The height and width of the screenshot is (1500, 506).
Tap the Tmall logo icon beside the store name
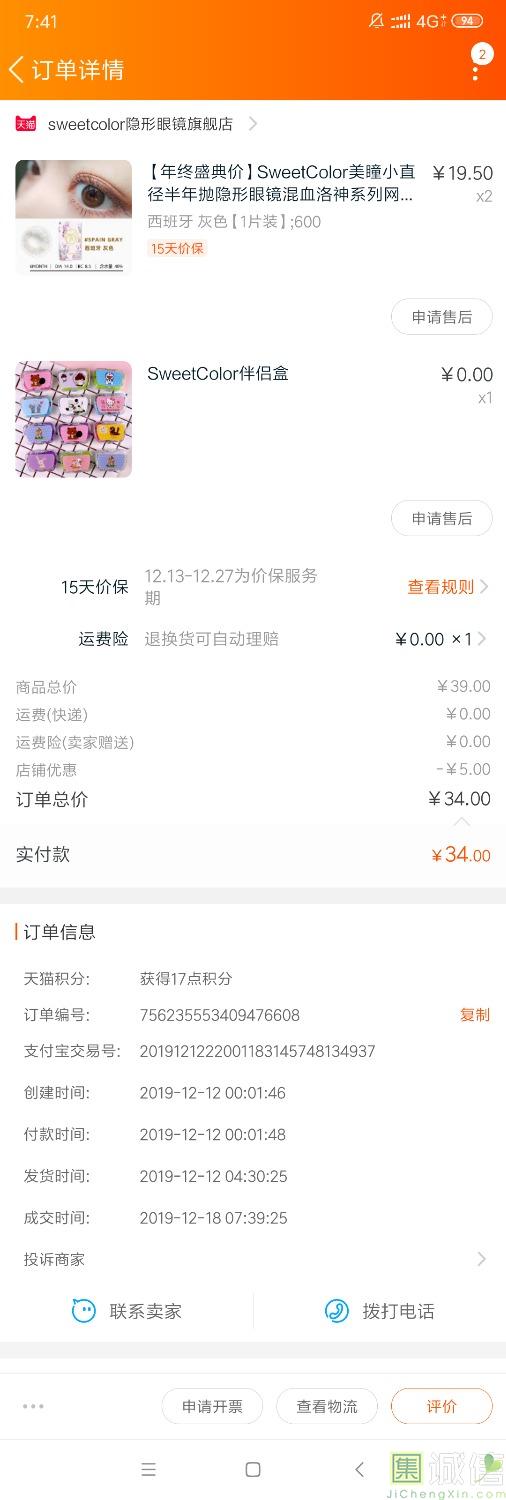pos(26,124)
